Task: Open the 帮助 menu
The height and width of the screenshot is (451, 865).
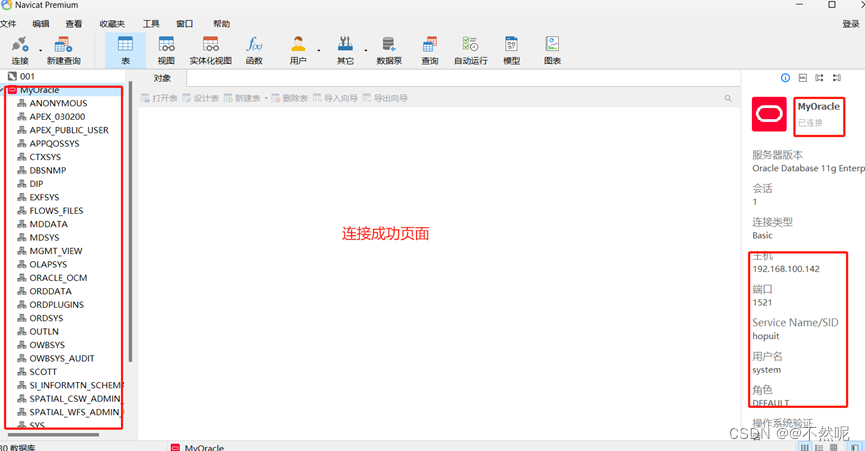Action: pos(221,24)
